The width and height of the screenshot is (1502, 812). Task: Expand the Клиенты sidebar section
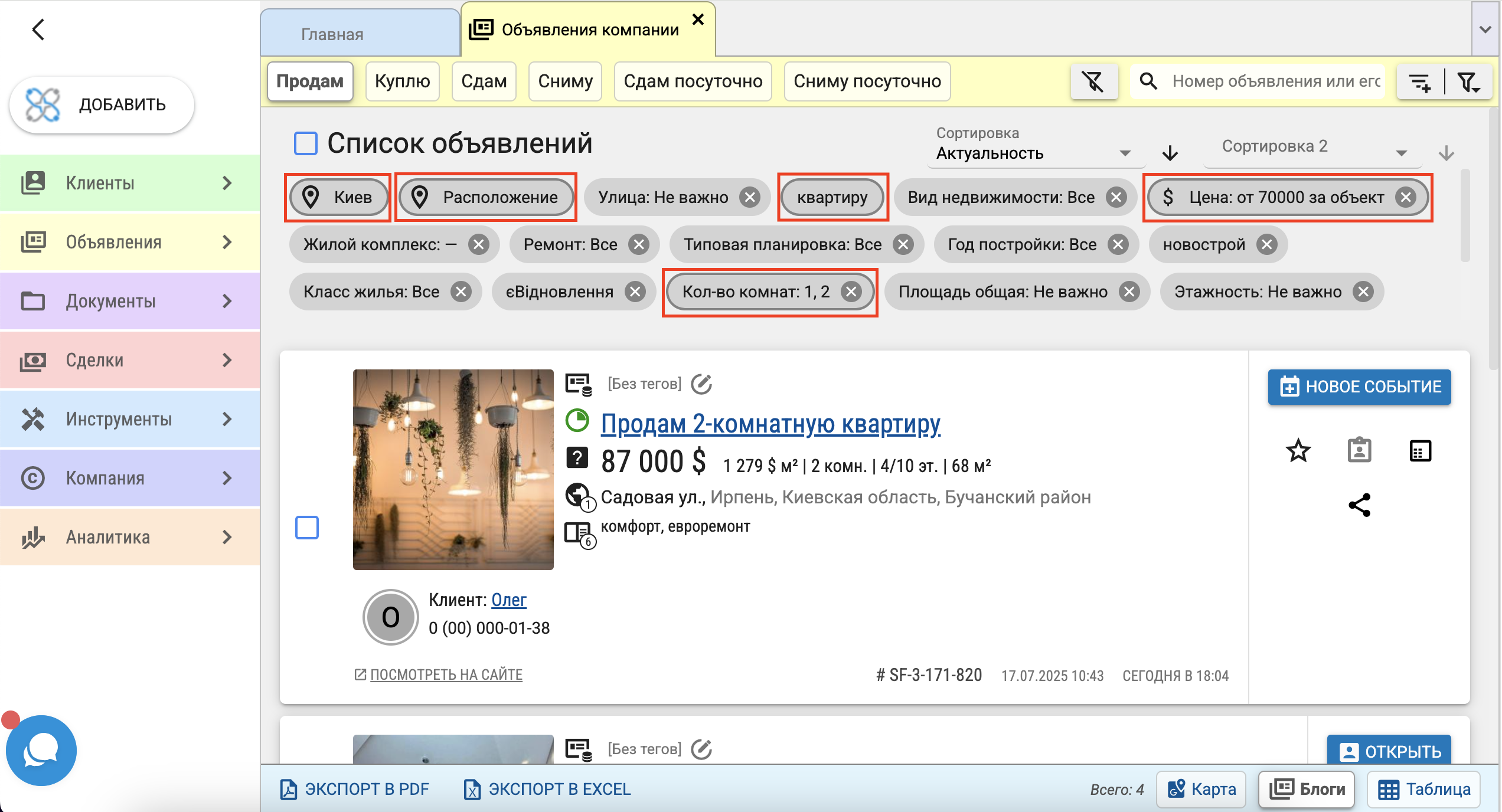pos(130,183)
